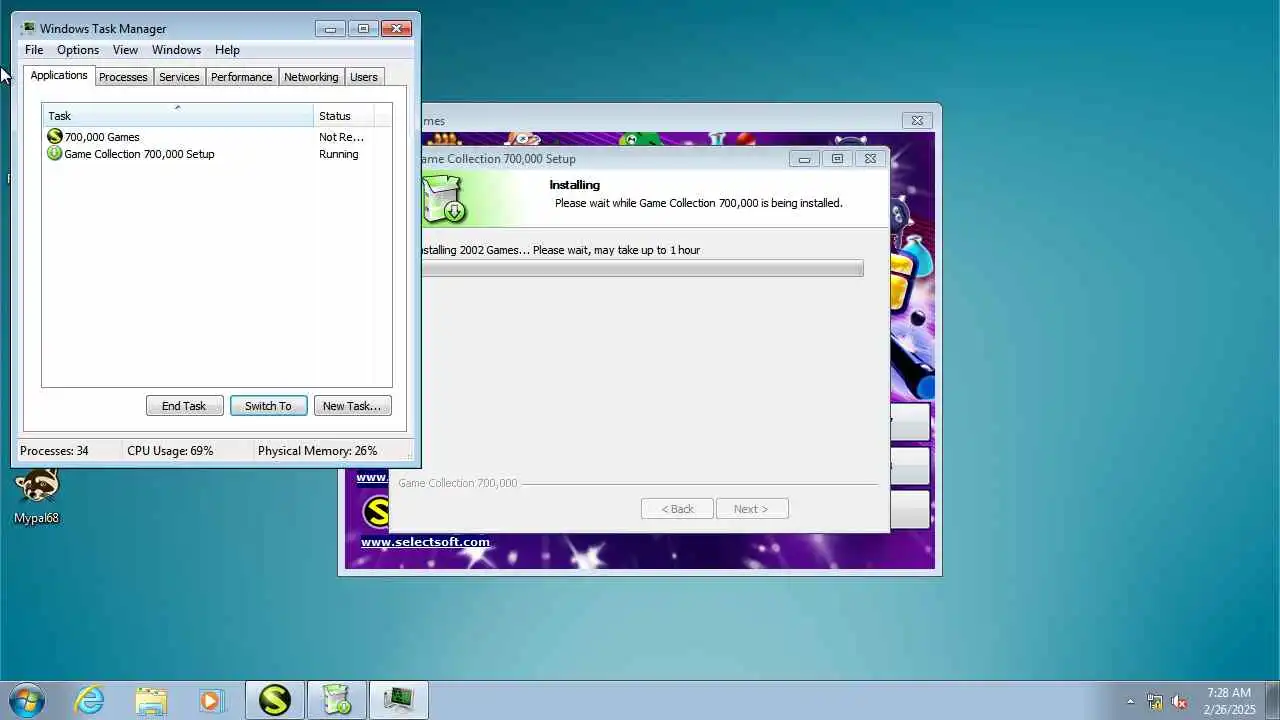
Task: Show hidden system tray icons
Action: click(x=1131, y=701)
